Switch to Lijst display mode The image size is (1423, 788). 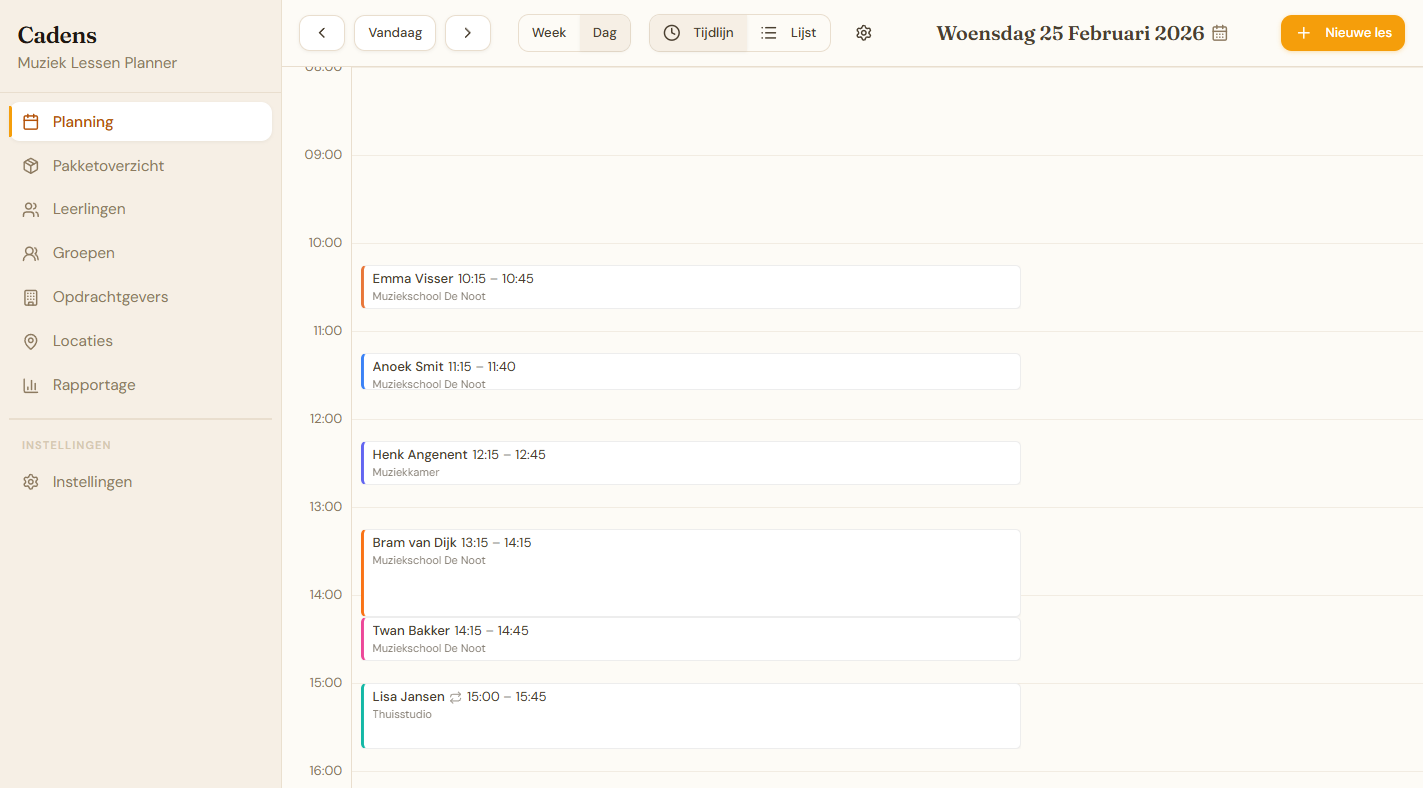[x=789, y=33]
